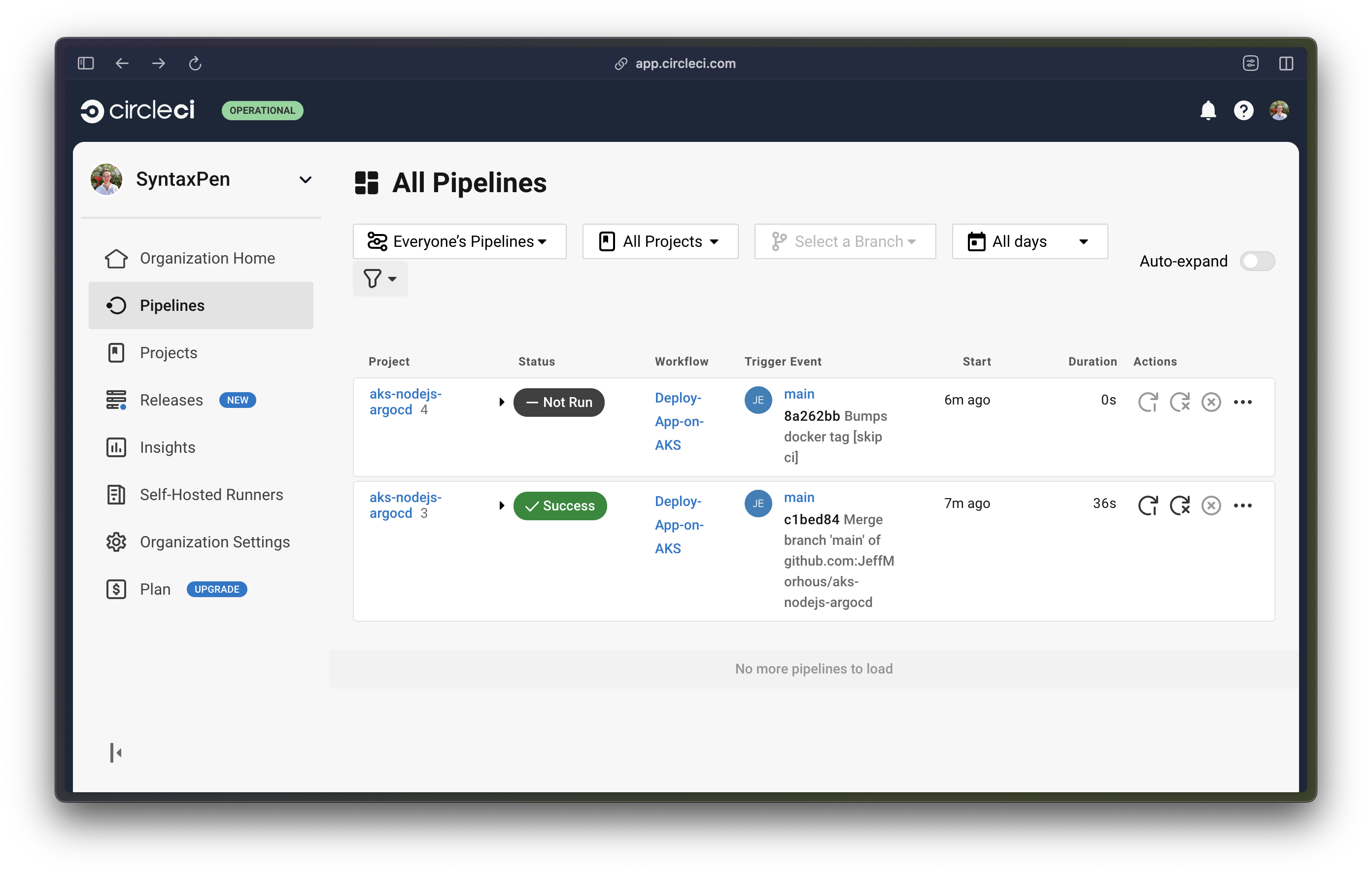The height and width of the screenshot is (875, 1372).
Task: Open help using the question mark icon
Action: coord(1243,110)
